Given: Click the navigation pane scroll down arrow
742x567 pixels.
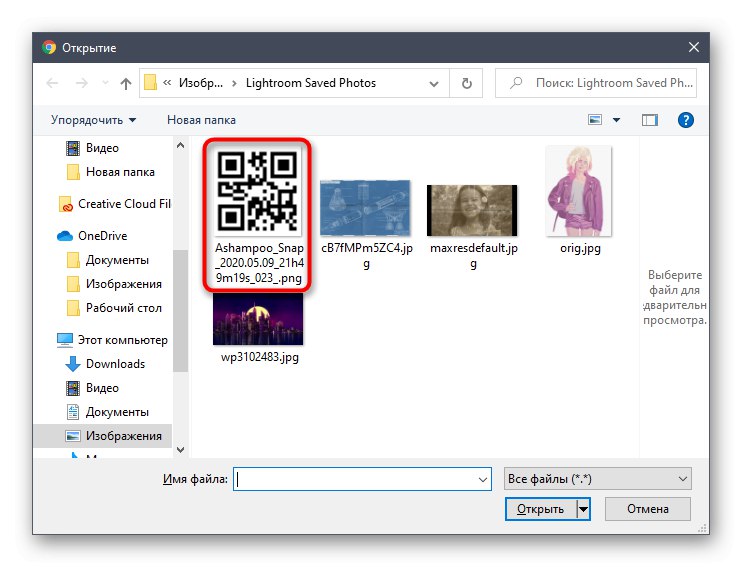Looking at the screenshot, I should pyautogui.click(x=180, y=450).
